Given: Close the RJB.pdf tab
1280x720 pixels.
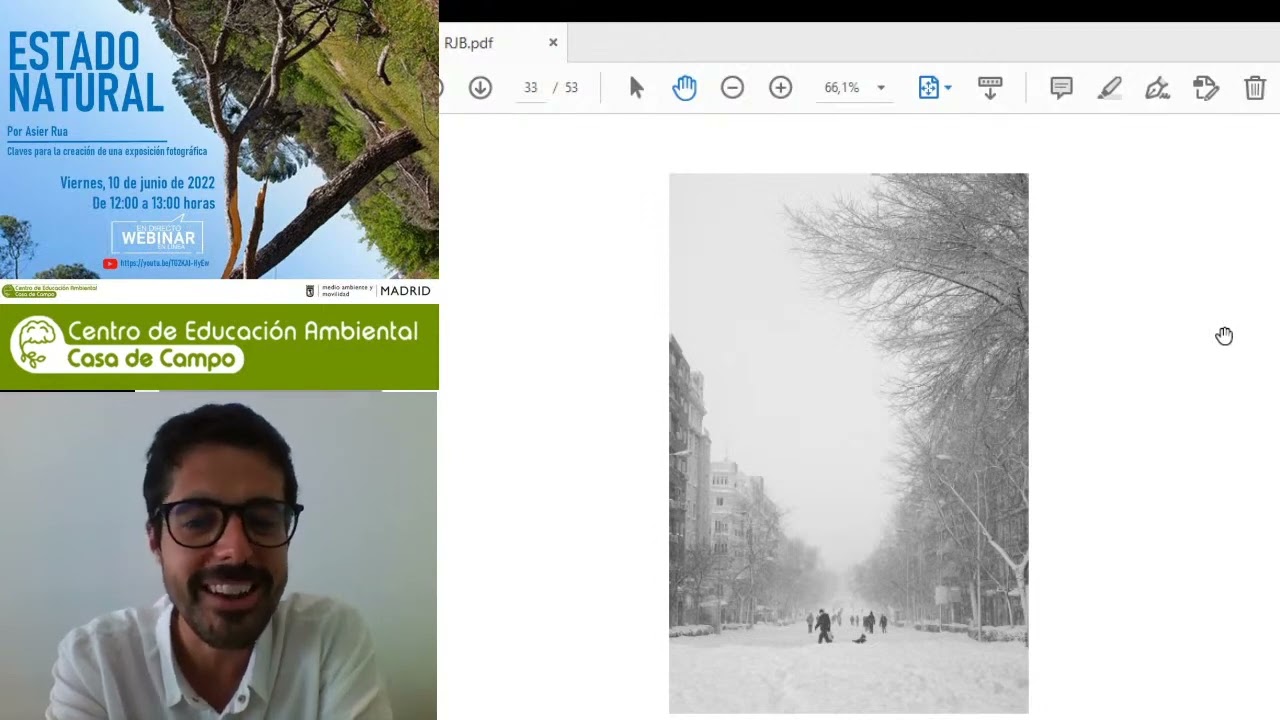Looking at the screenshot, I should point(553,43).
